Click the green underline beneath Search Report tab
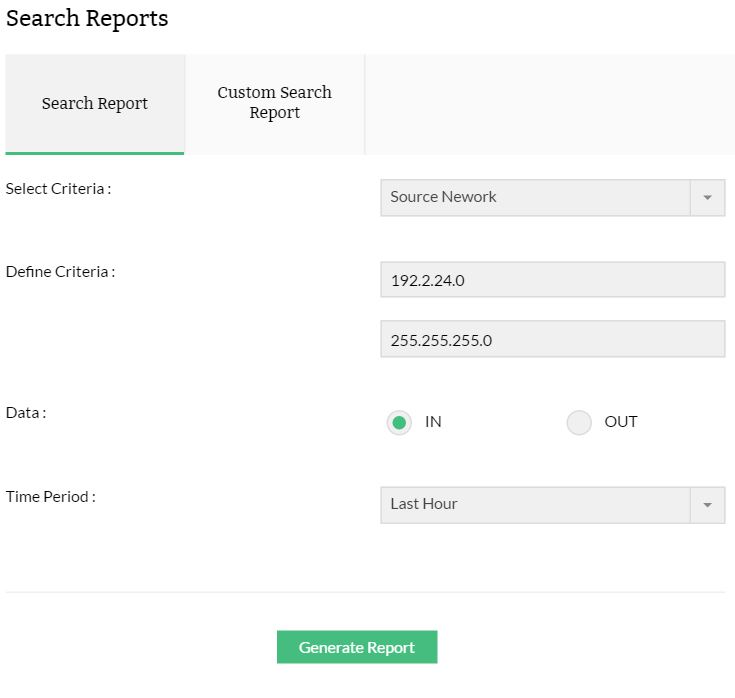 [95, 153]
